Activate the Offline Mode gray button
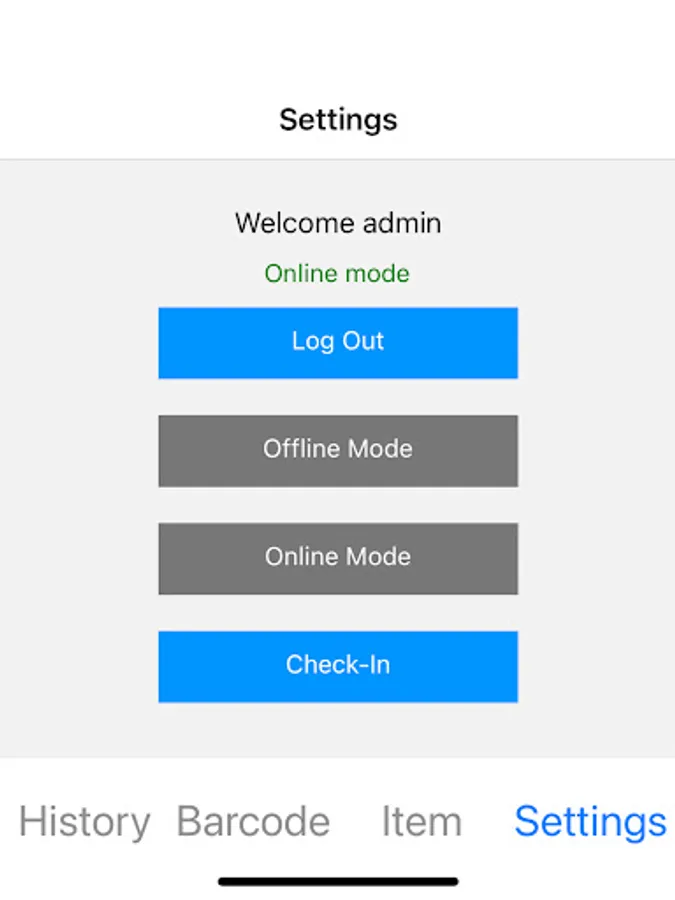The image size is (675, 900). tap(338, 450)
